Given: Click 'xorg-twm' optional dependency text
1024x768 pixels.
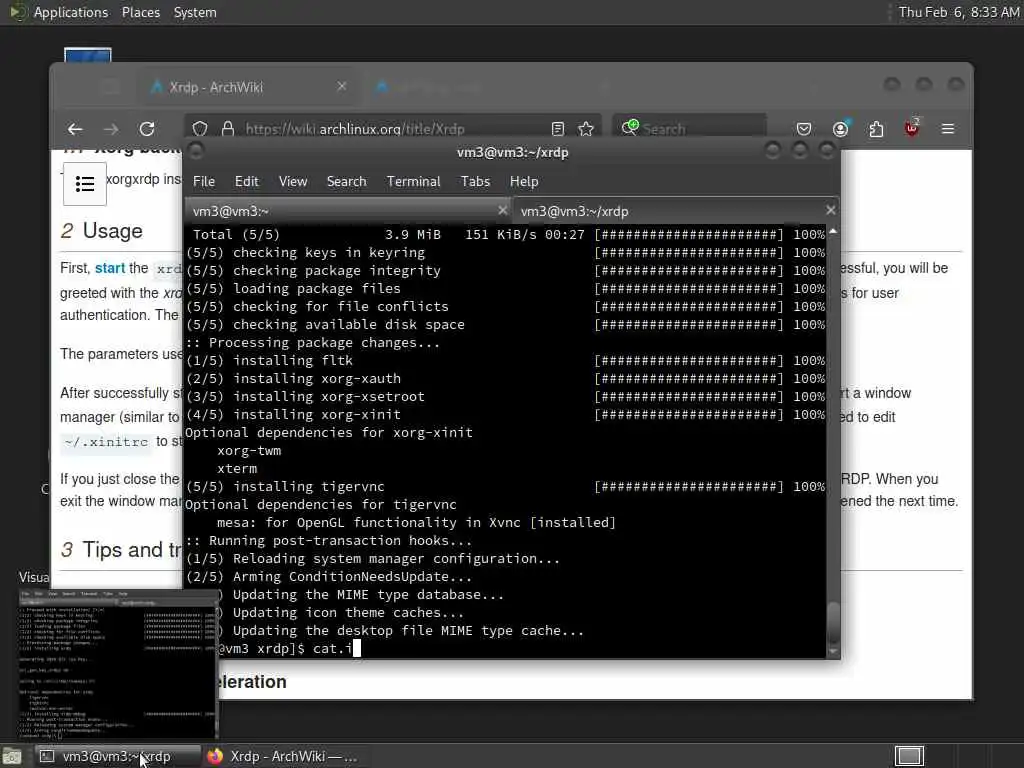Looking at the screenshot, I should (x=249, y=451).
